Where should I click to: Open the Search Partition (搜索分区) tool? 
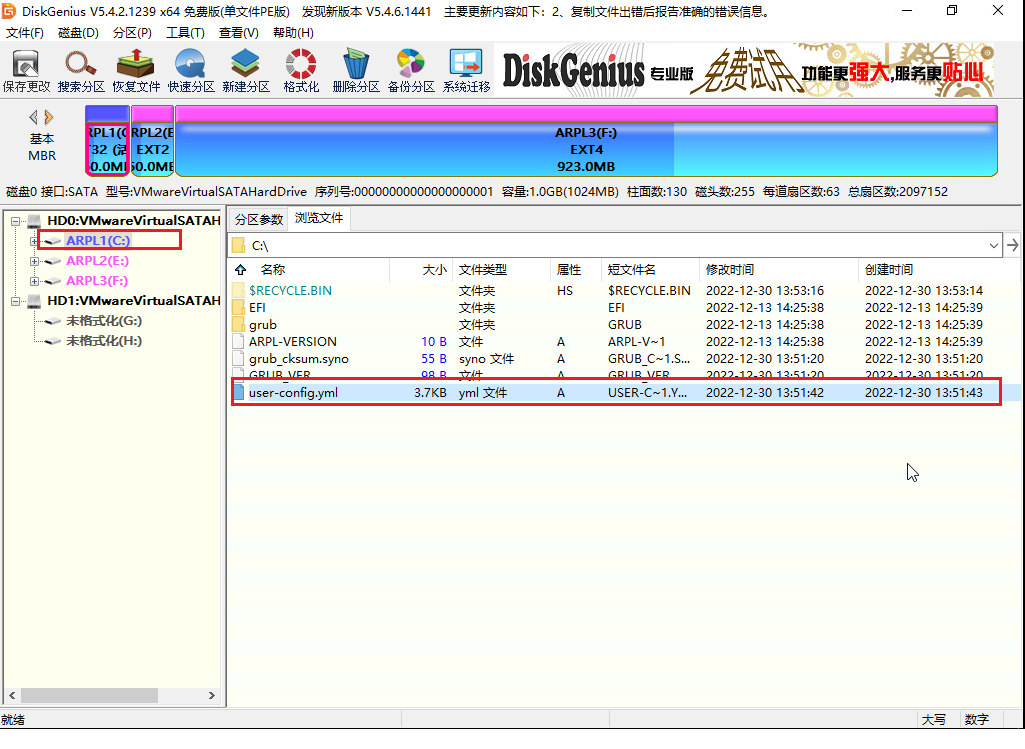click(81, 71)
